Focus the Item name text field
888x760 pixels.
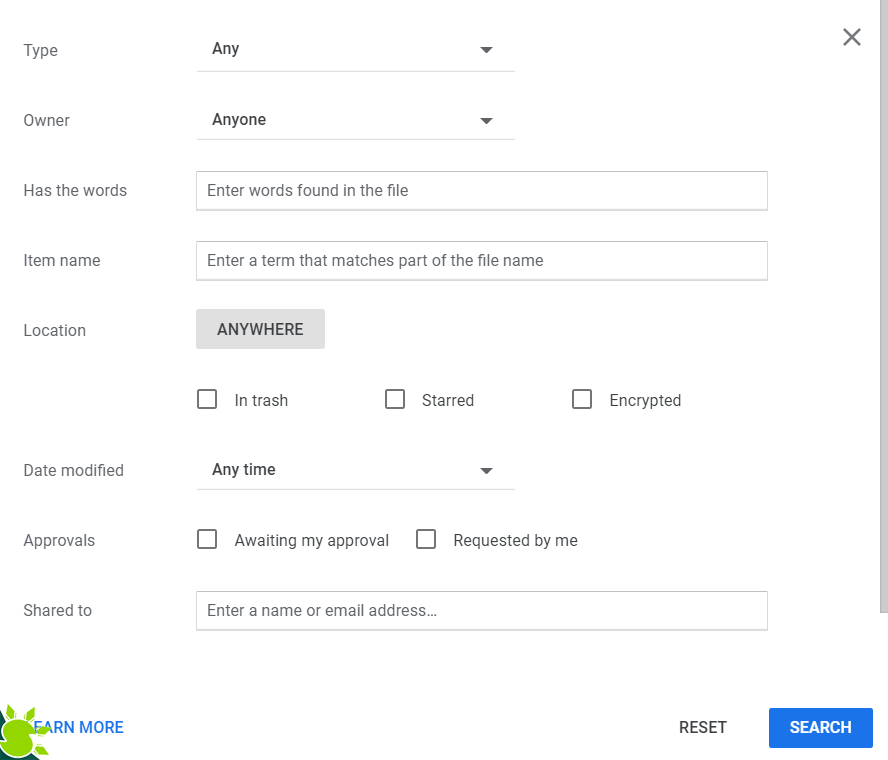(x=481, y=261)
